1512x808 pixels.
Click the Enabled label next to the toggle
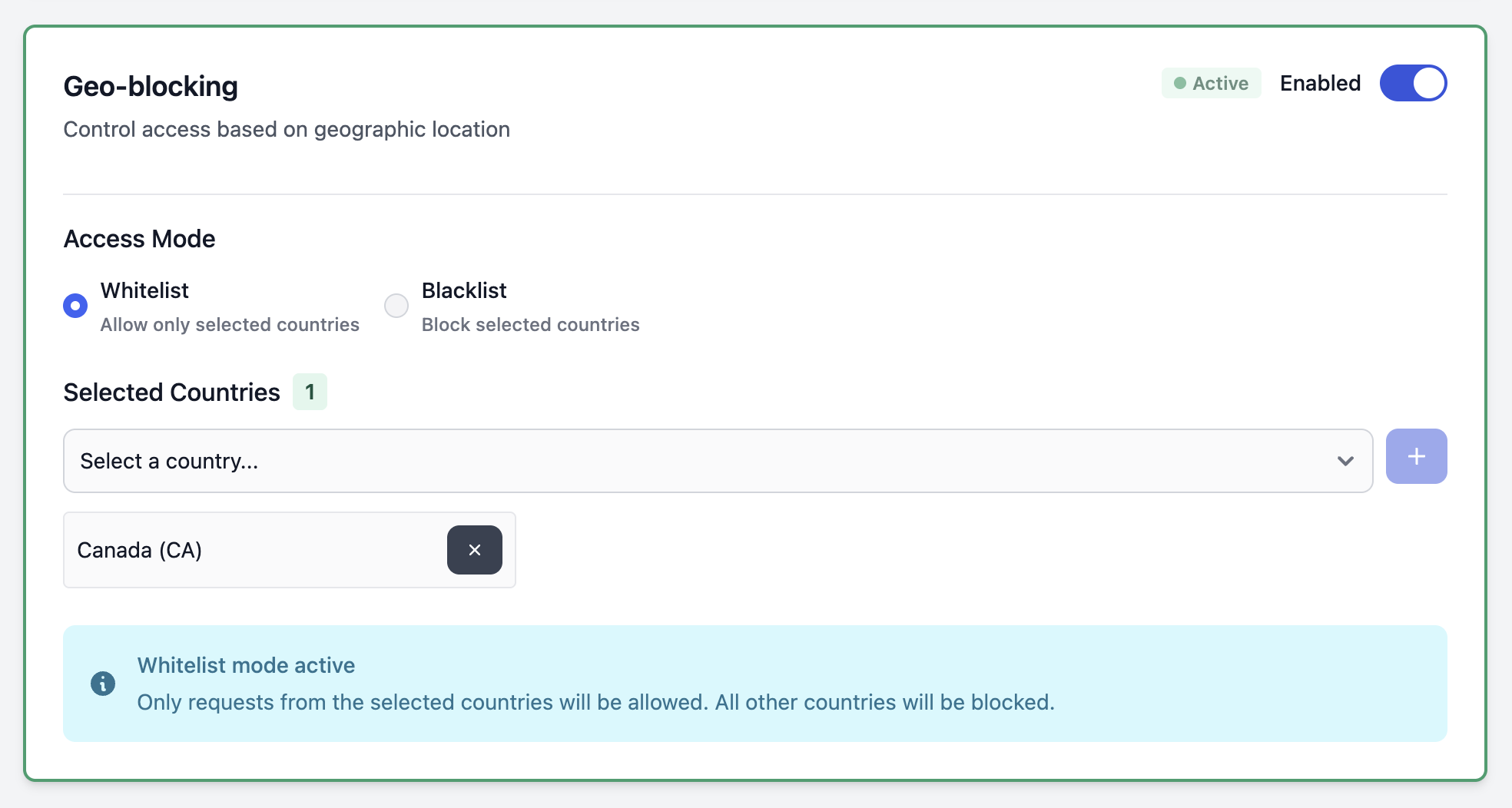[x=1319, y=83]
